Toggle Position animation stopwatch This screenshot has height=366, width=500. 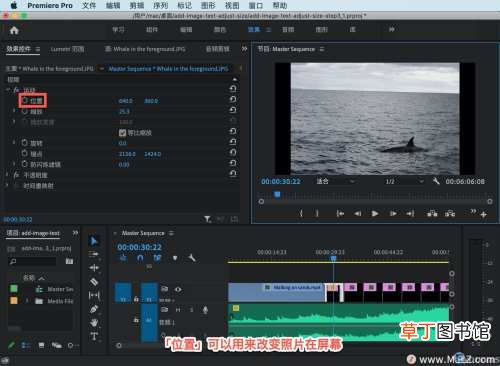tap(25, 100)
